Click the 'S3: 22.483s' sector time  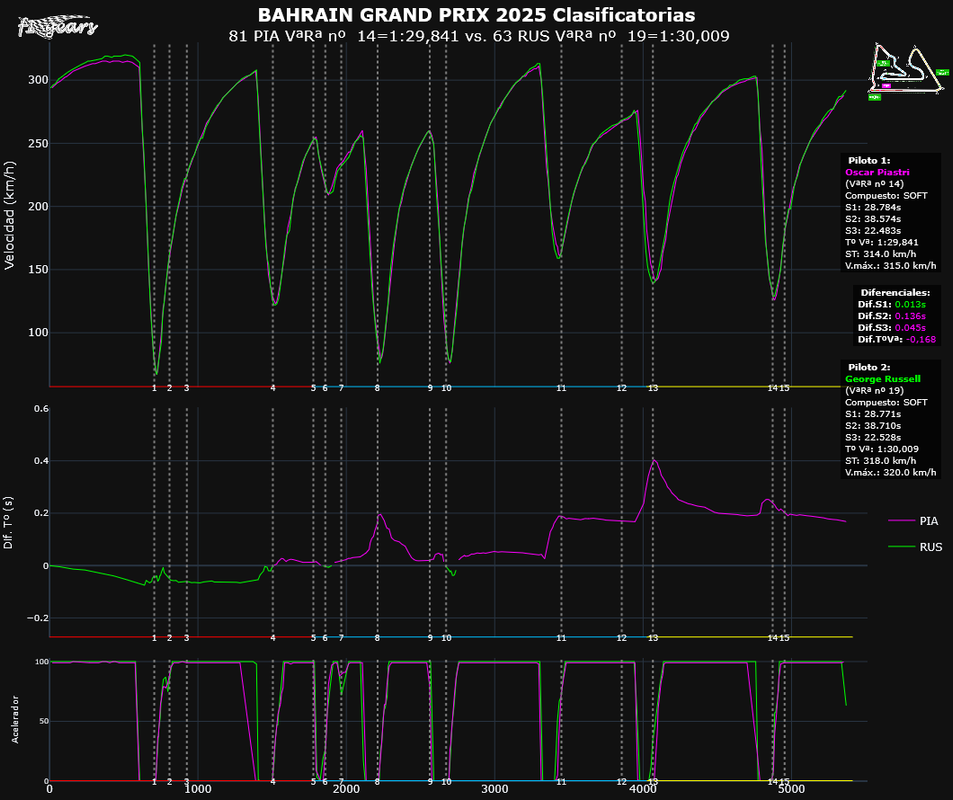(873, 230)
